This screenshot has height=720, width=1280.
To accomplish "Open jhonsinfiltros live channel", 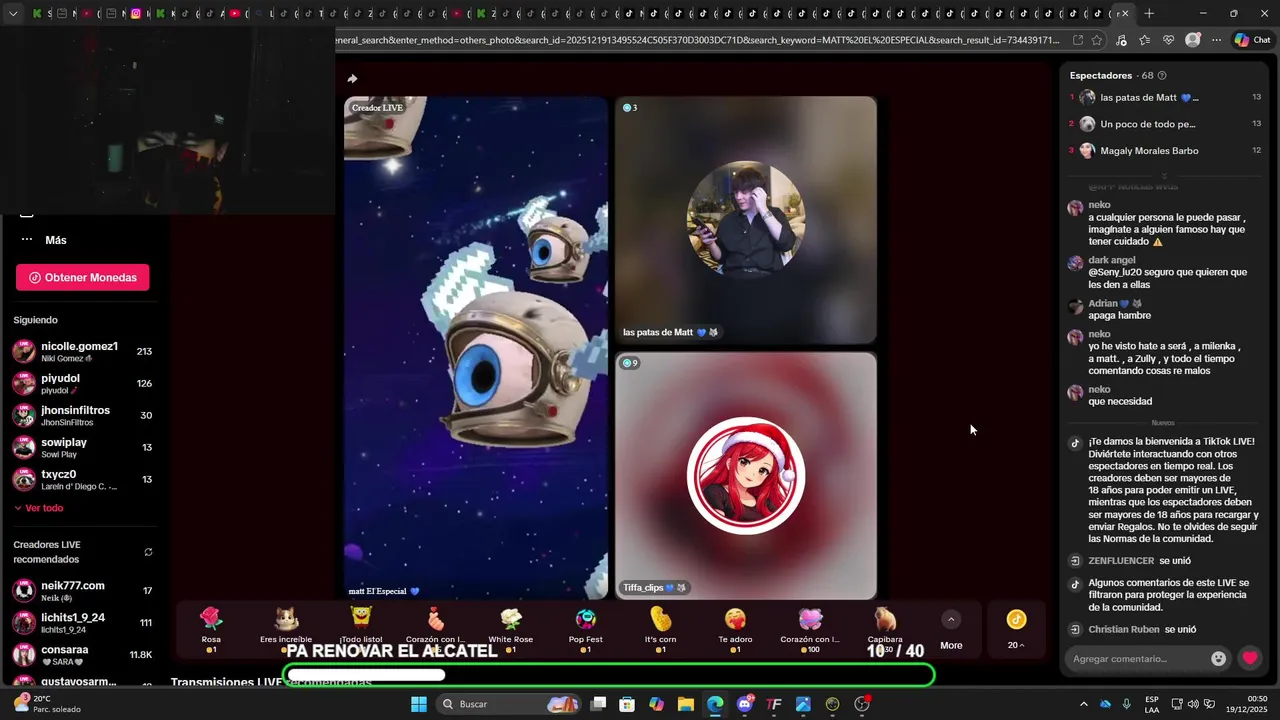I will coord(82,416).
